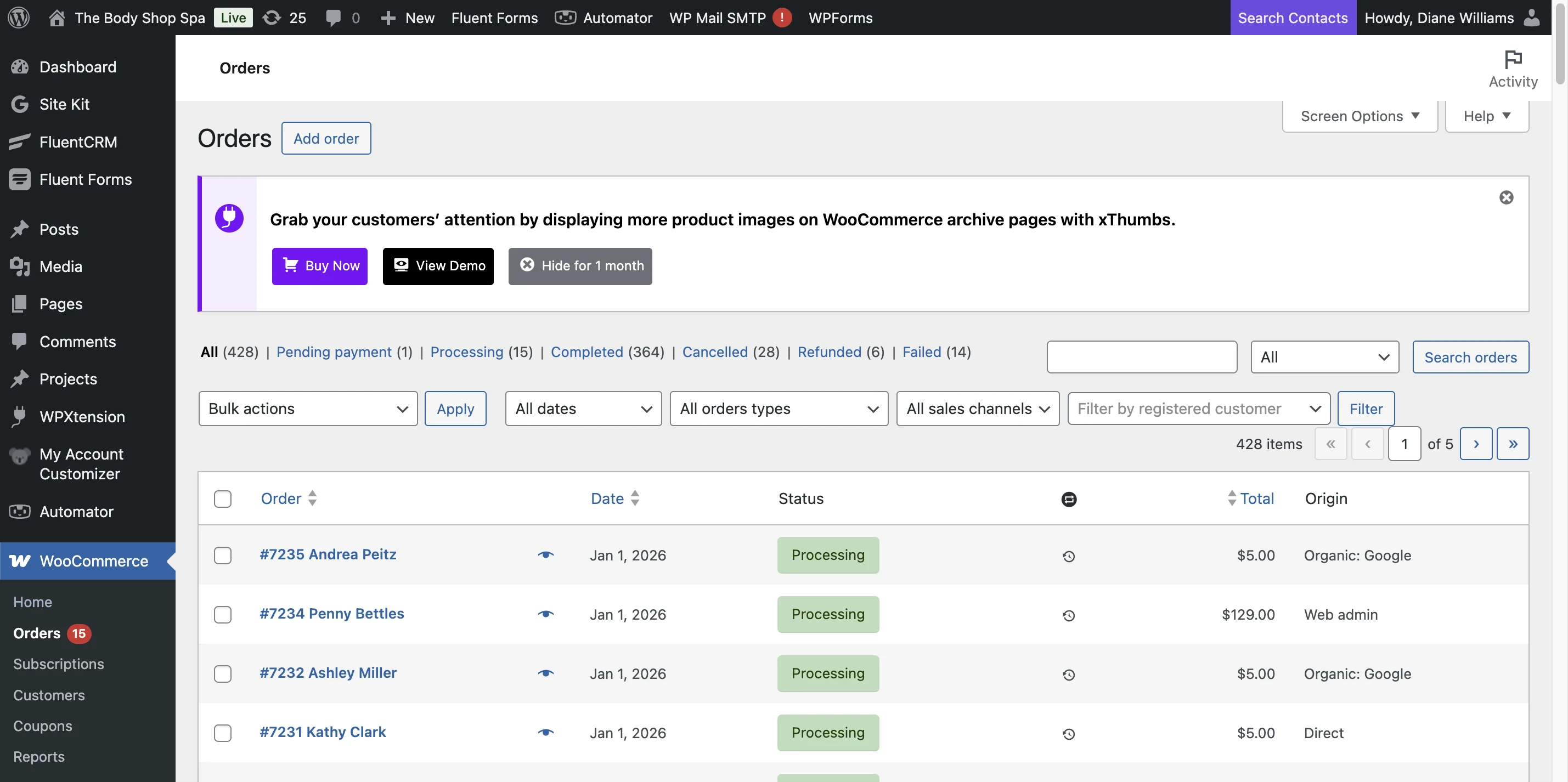Preview order #7235 with the eye icon

[x=545, y=554]
